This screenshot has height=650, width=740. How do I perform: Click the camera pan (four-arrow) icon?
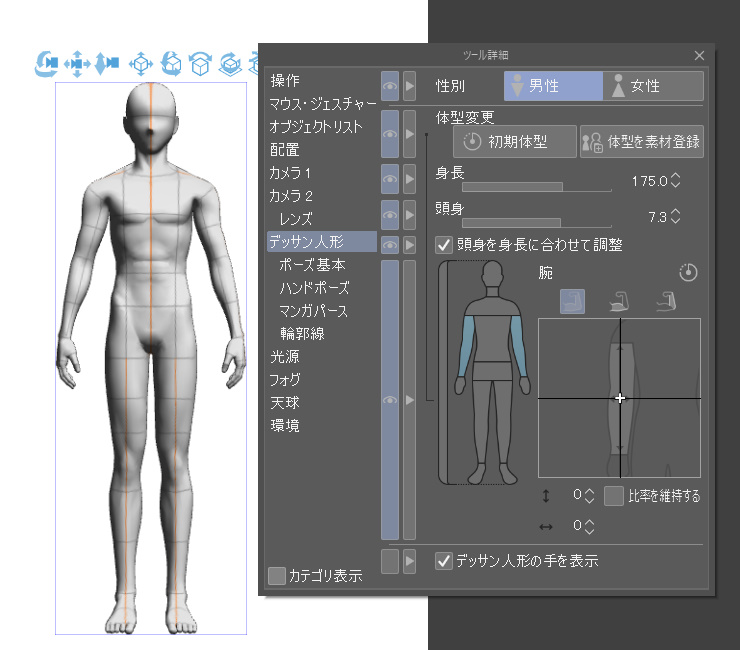(x=77, y=64)
